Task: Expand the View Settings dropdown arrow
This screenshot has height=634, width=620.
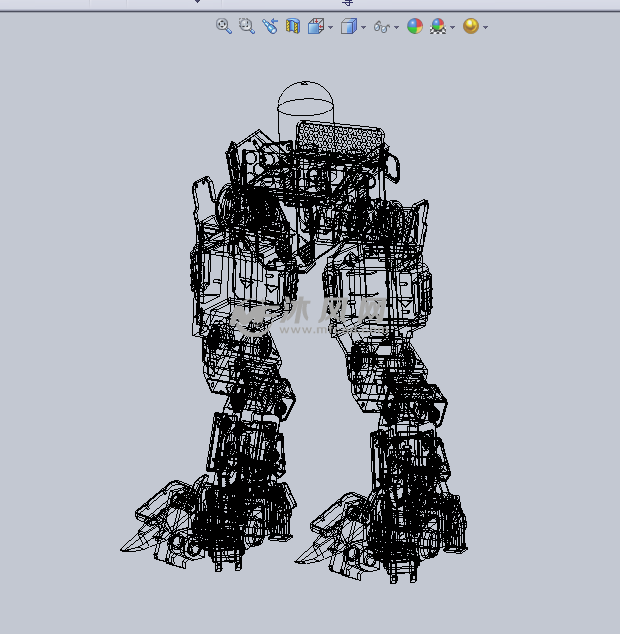Action: click(x=486, y=27)
